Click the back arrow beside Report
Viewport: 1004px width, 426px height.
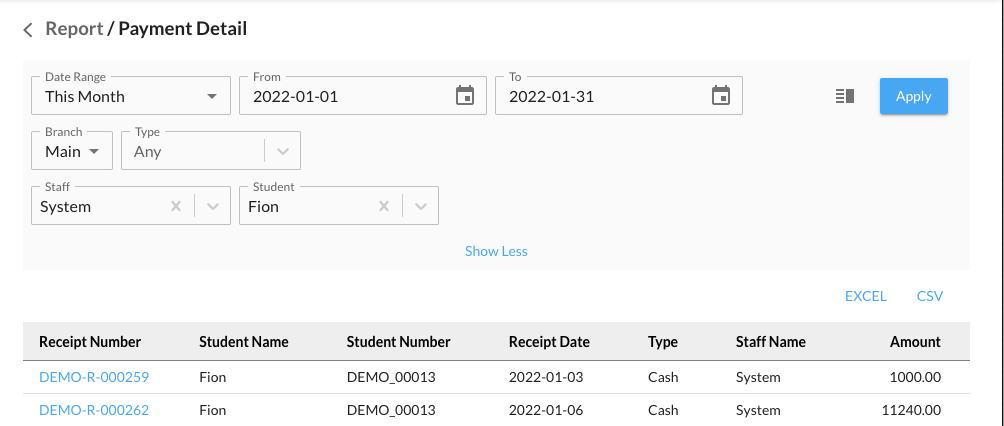[x=28, y=30]
